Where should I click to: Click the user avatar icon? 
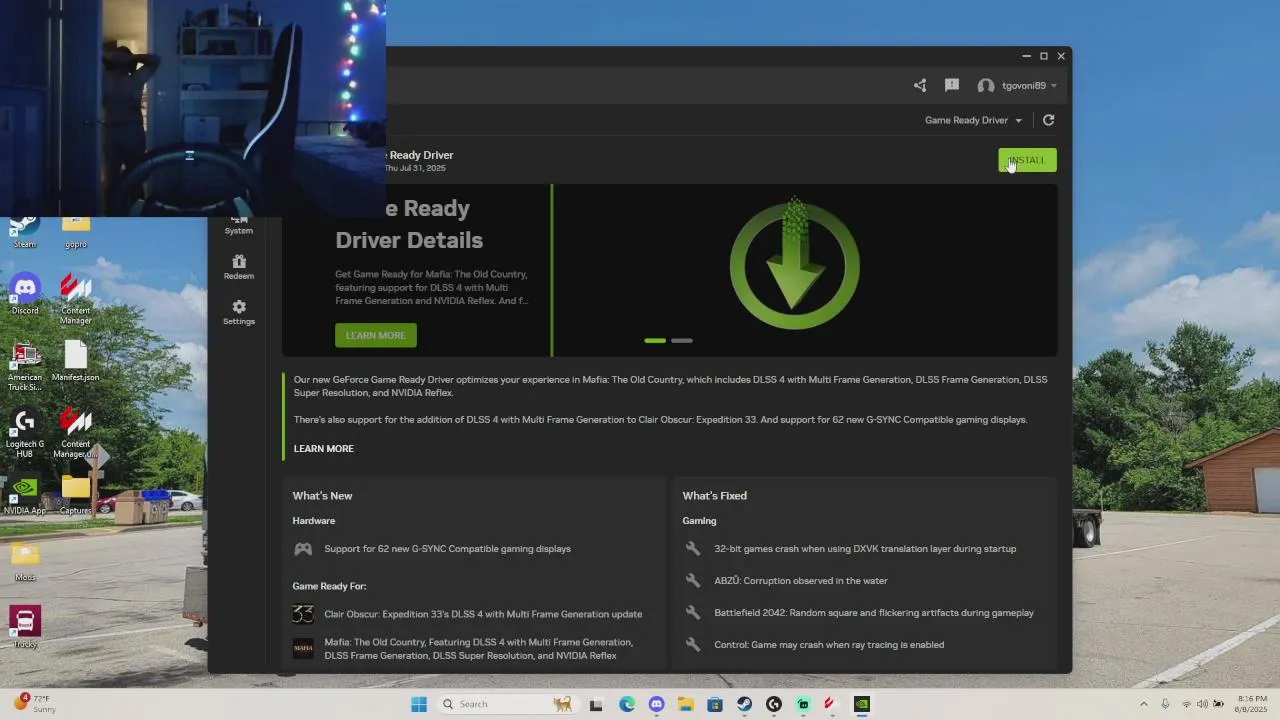[x=986, y=86]
